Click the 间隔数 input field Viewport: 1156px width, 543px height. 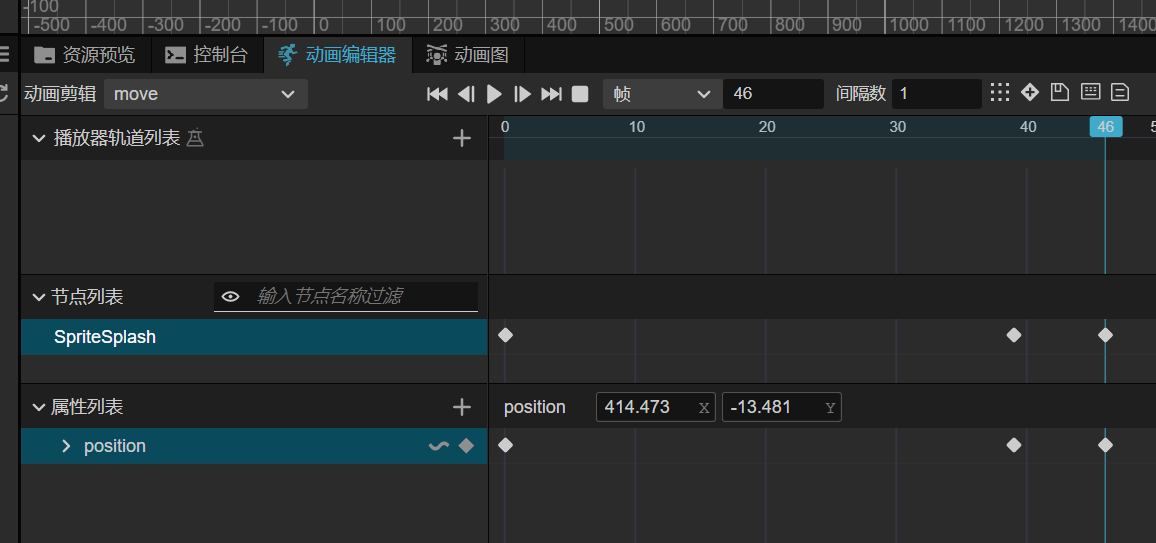pos(936,94)
